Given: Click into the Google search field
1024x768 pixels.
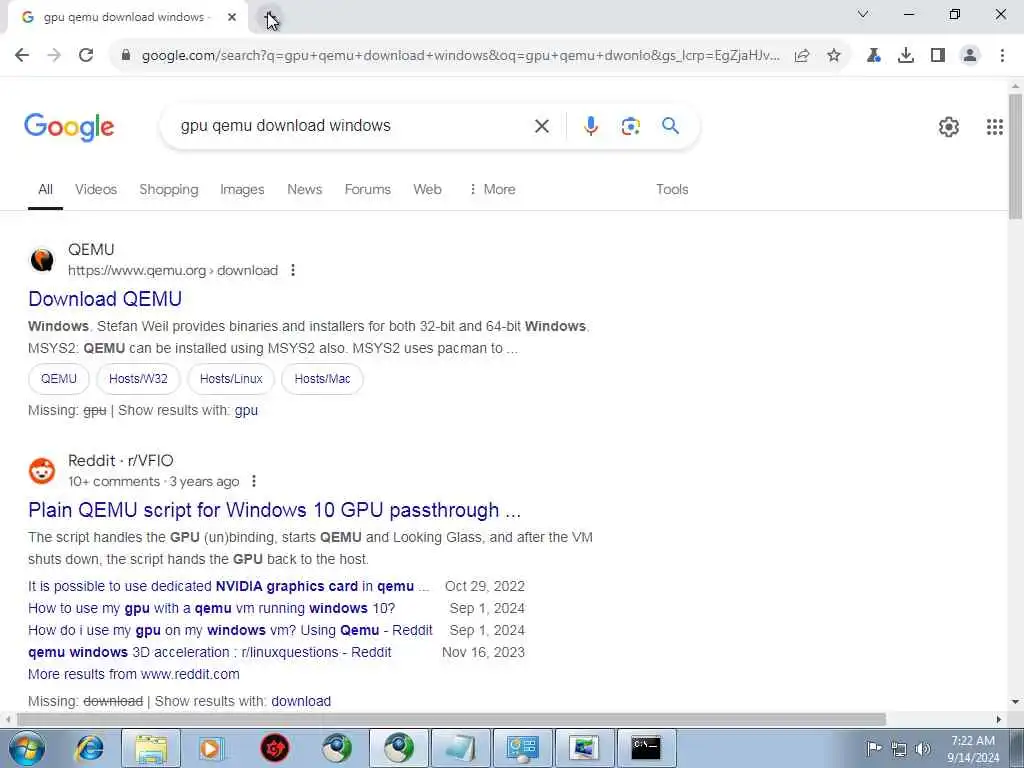Looking at the screenshot, I should pyautogui.click(x=353, y=126).
